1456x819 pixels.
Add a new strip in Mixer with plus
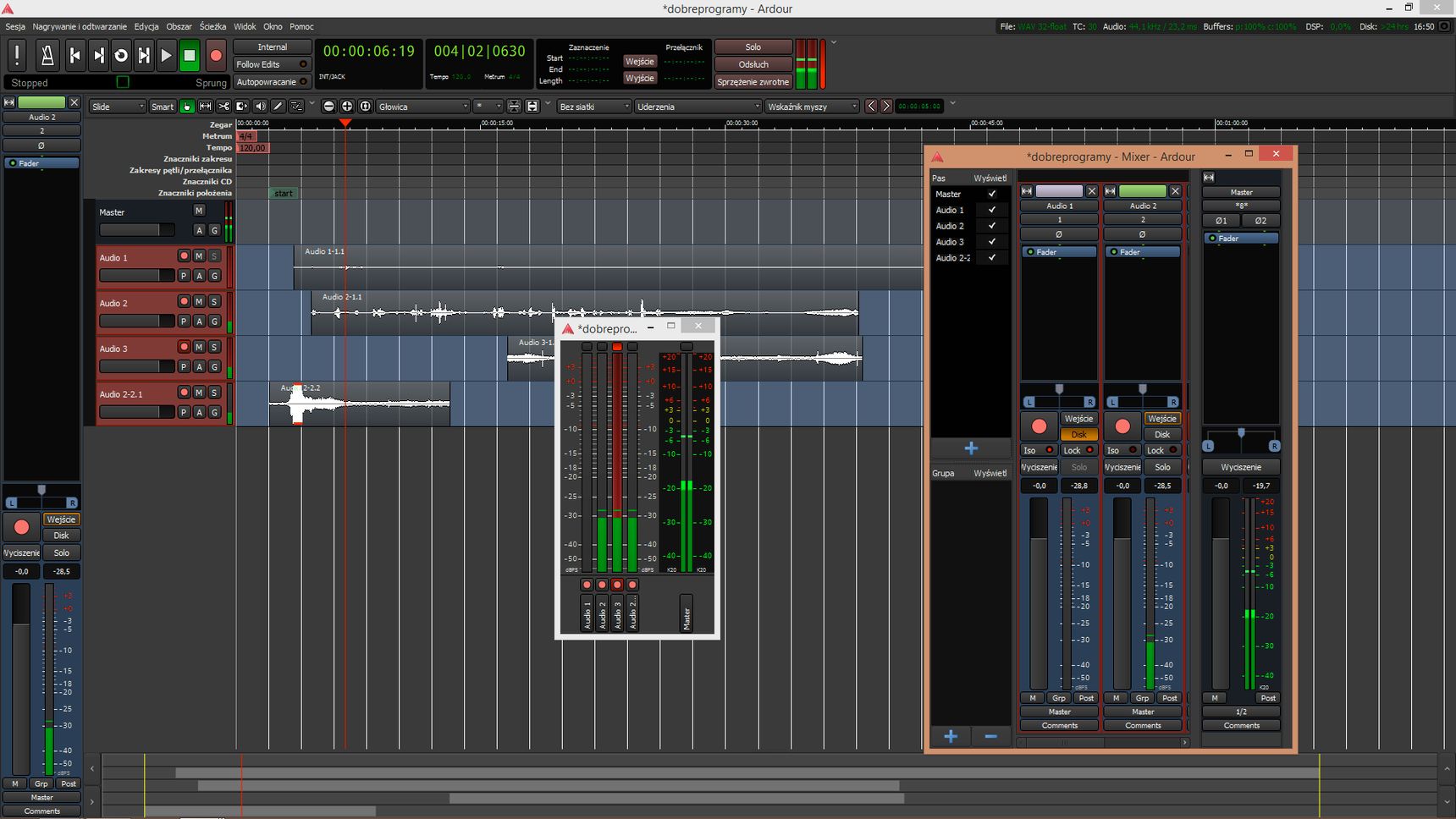pos(971,448)
